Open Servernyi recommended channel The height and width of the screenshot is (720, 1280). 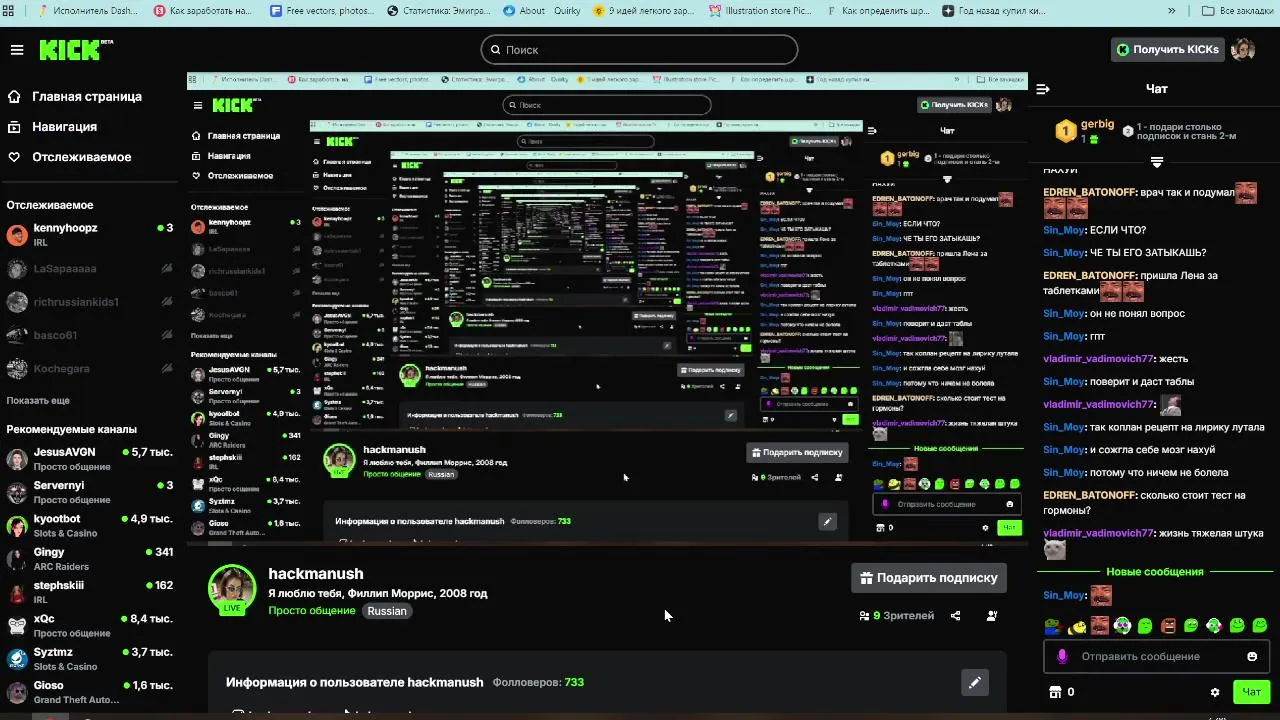tap(90, 492)
